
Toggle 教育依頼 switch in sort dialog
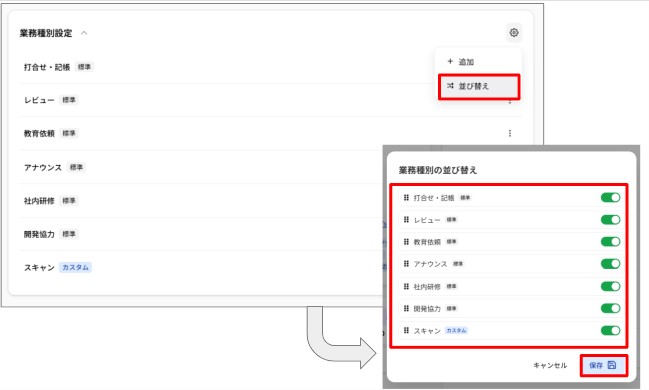click(610, 242)
